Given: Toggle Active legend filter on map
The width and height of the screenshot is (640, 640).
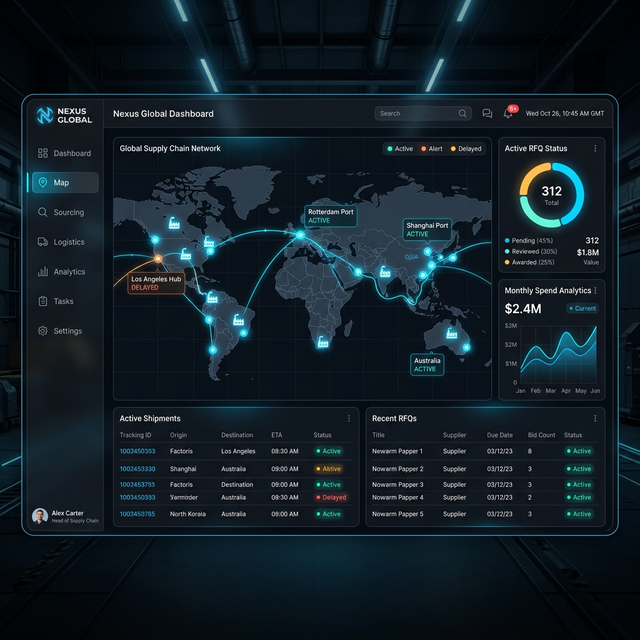Looking at the screenshot, I should (400, 149).
